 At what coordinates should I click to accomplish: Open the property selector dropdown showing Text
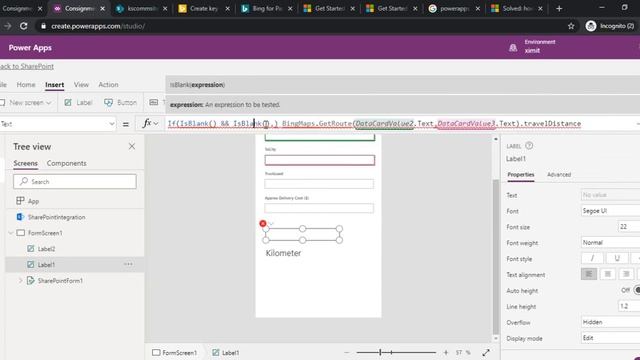click(x=58, y=124)
